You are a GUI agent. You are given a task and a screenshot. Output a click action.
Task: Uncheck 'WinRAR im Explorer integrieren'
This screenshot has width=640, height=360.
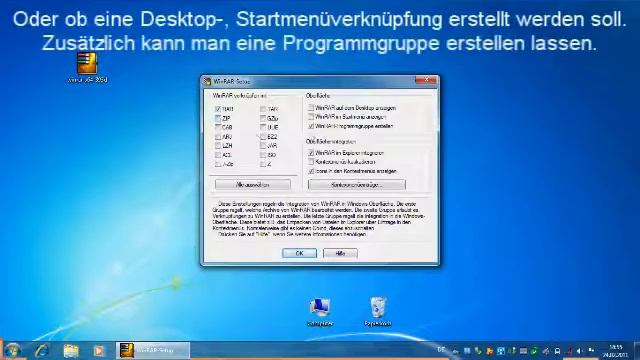[311, 153]
